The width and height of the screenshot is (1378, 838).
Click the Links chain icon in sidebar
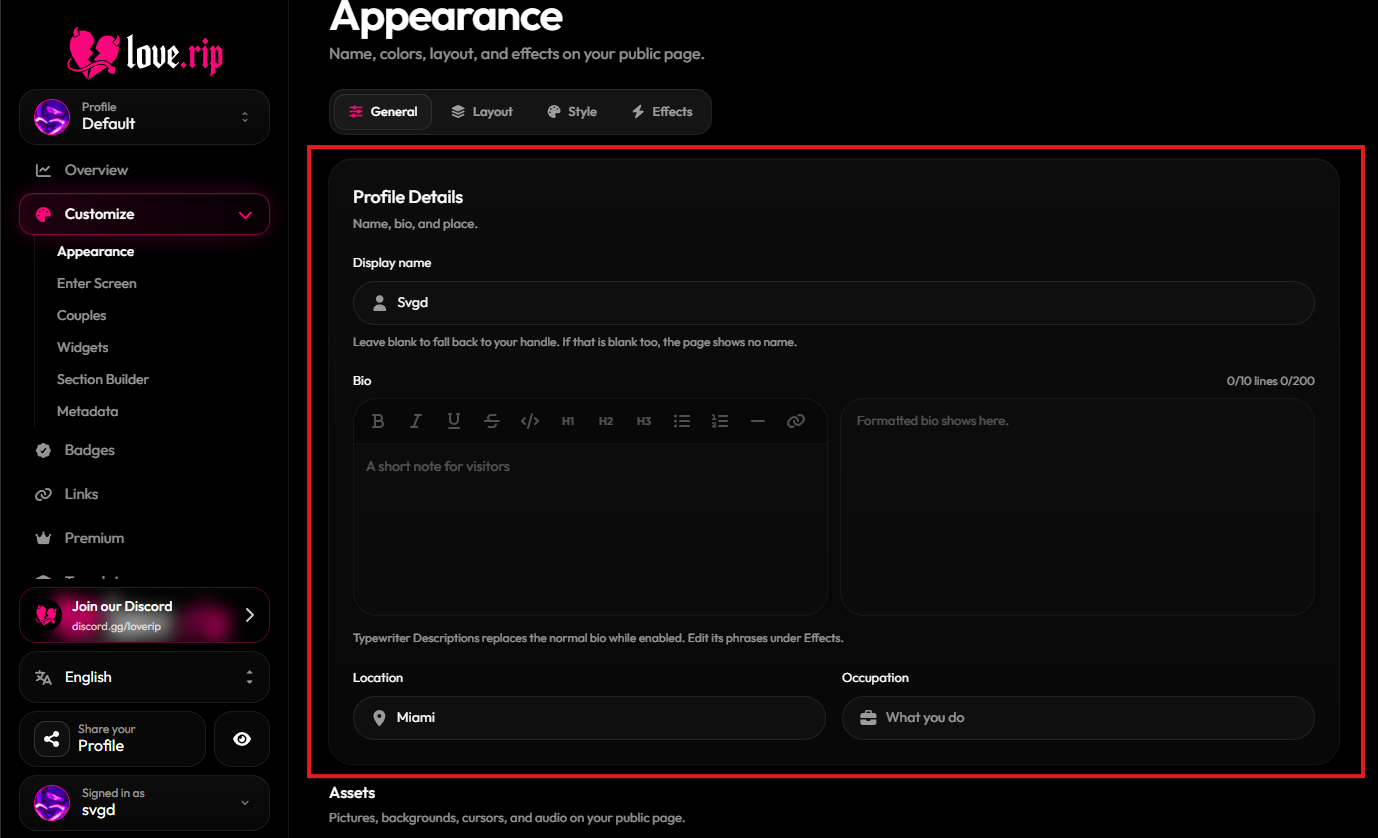coord(43,494)
